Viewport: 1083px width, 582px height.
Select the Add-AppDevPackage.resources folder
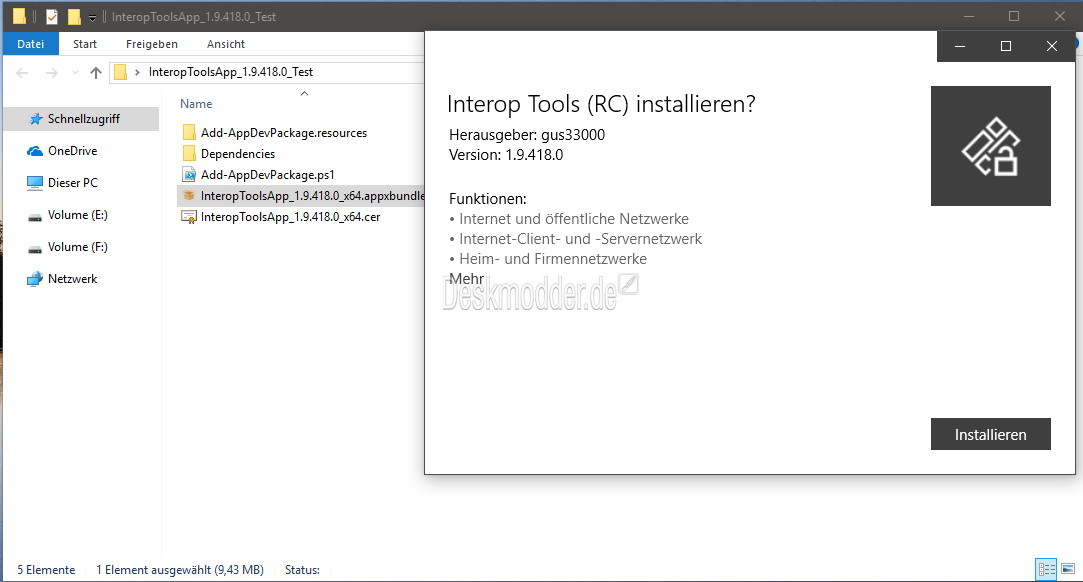point(276,133)
